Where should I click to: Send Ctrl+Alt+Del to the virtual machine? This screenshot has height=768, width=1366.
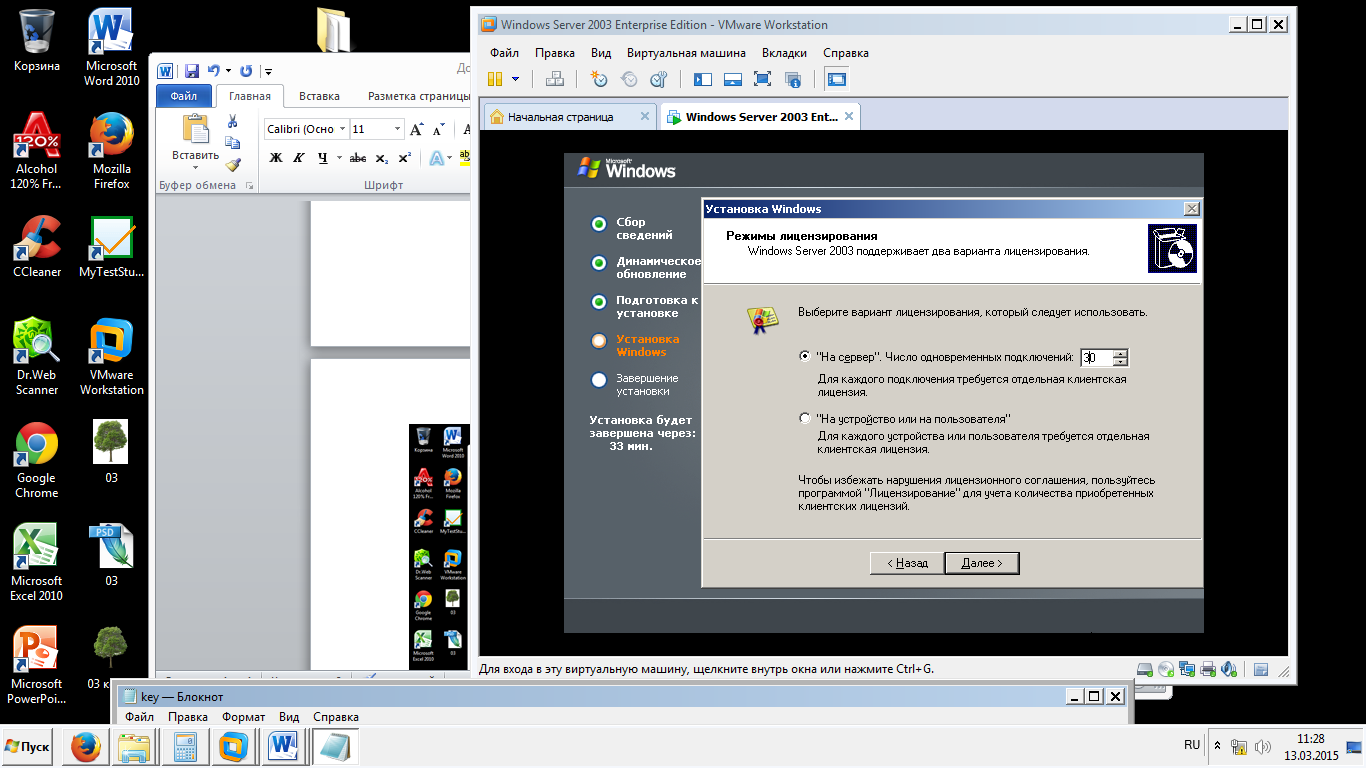(555, 79)
